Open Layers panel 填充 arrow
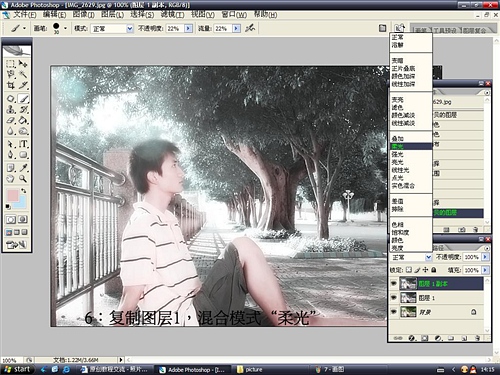500x375 pixels. [x=485, y=270]
